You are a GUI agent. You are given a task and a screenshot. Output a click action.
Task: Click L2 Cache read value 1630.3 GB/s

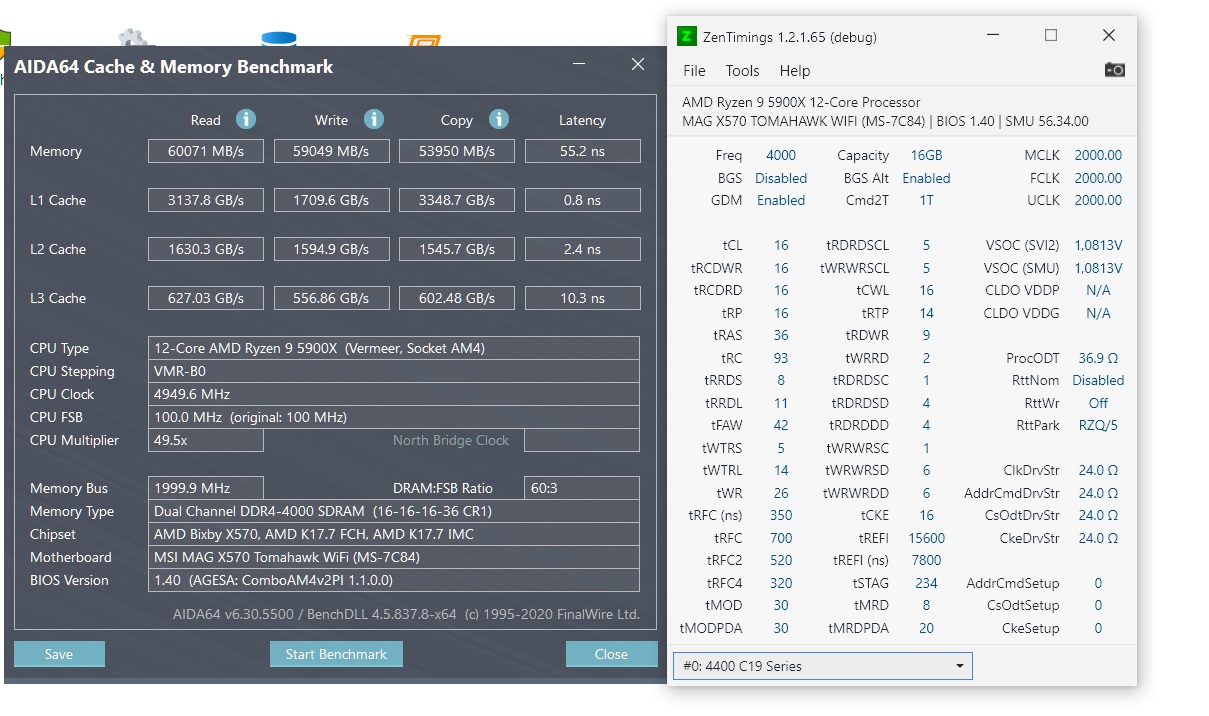[x=206, y=249]
